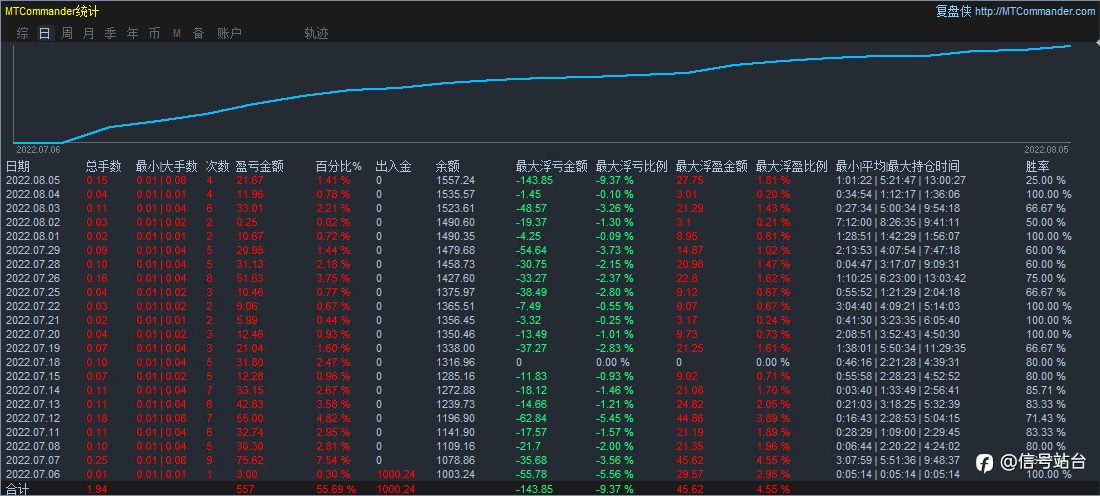Select the 2022.07.28 date row
The height and width of the screenshot is (496, 1100).
550,264
